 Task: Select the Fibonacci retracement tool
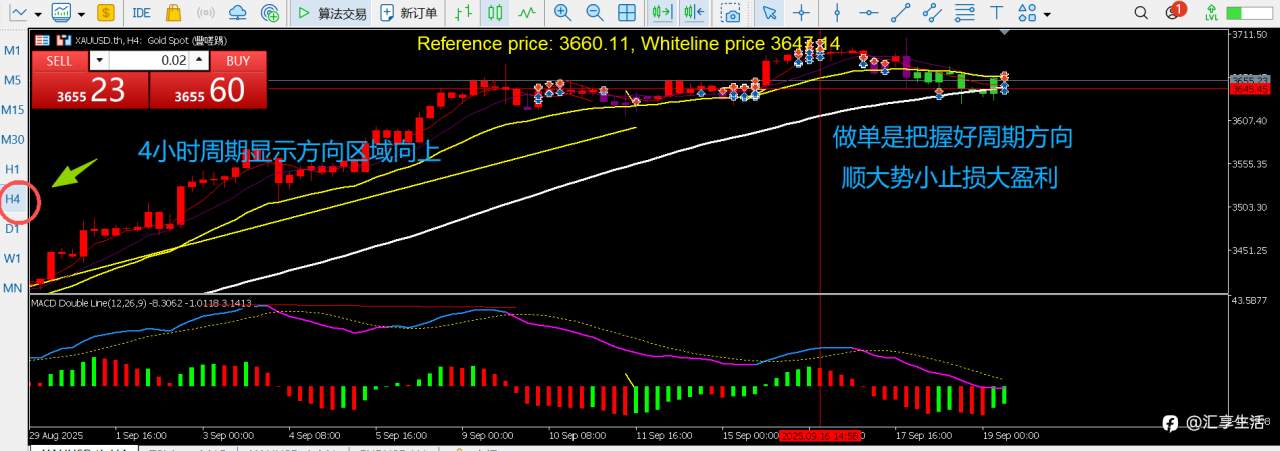tap(964, 13)
